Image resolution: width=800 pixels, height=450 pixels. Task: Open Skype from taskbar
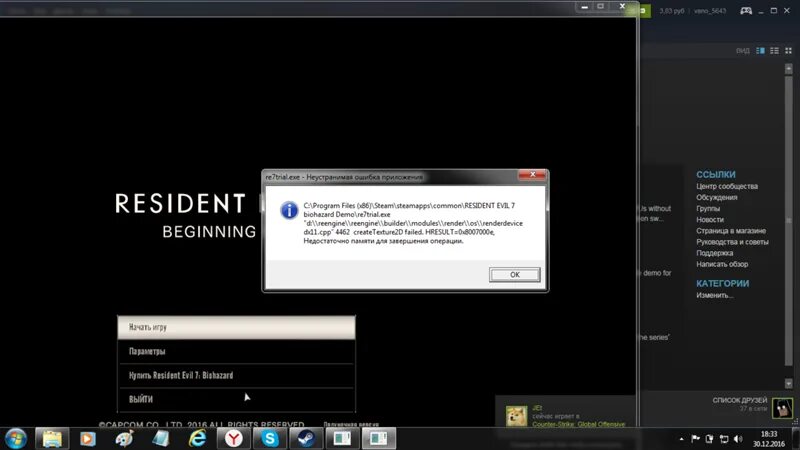[x=269, y=439]
